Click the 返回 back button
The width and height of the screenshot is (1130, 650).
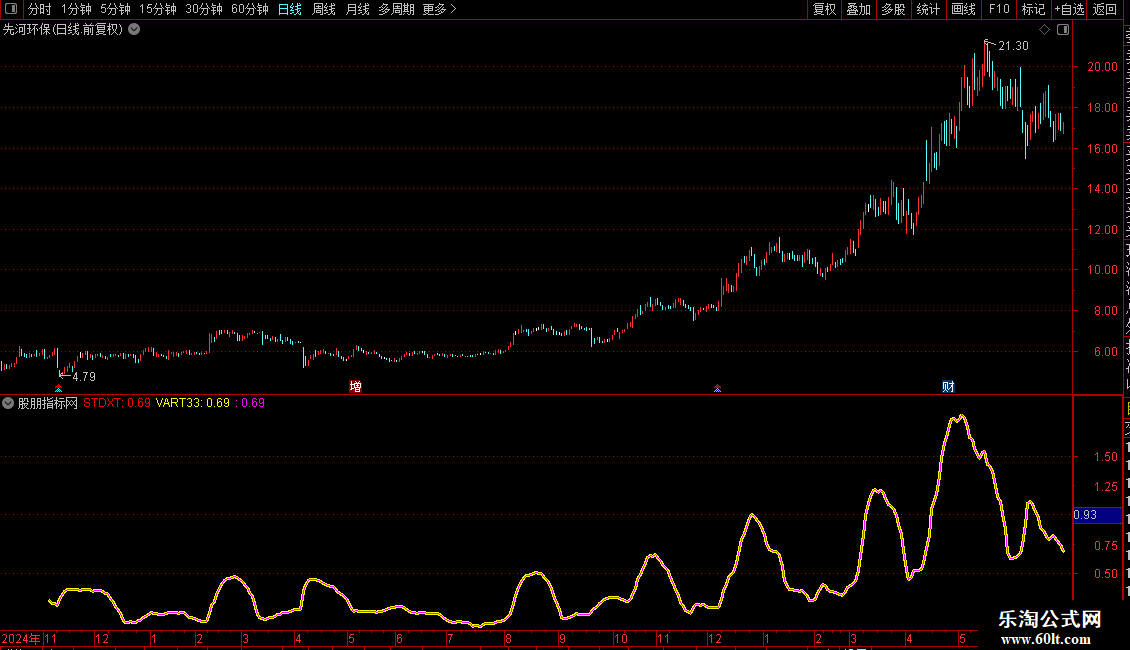pyautogui.click(x=1105, y=9)
